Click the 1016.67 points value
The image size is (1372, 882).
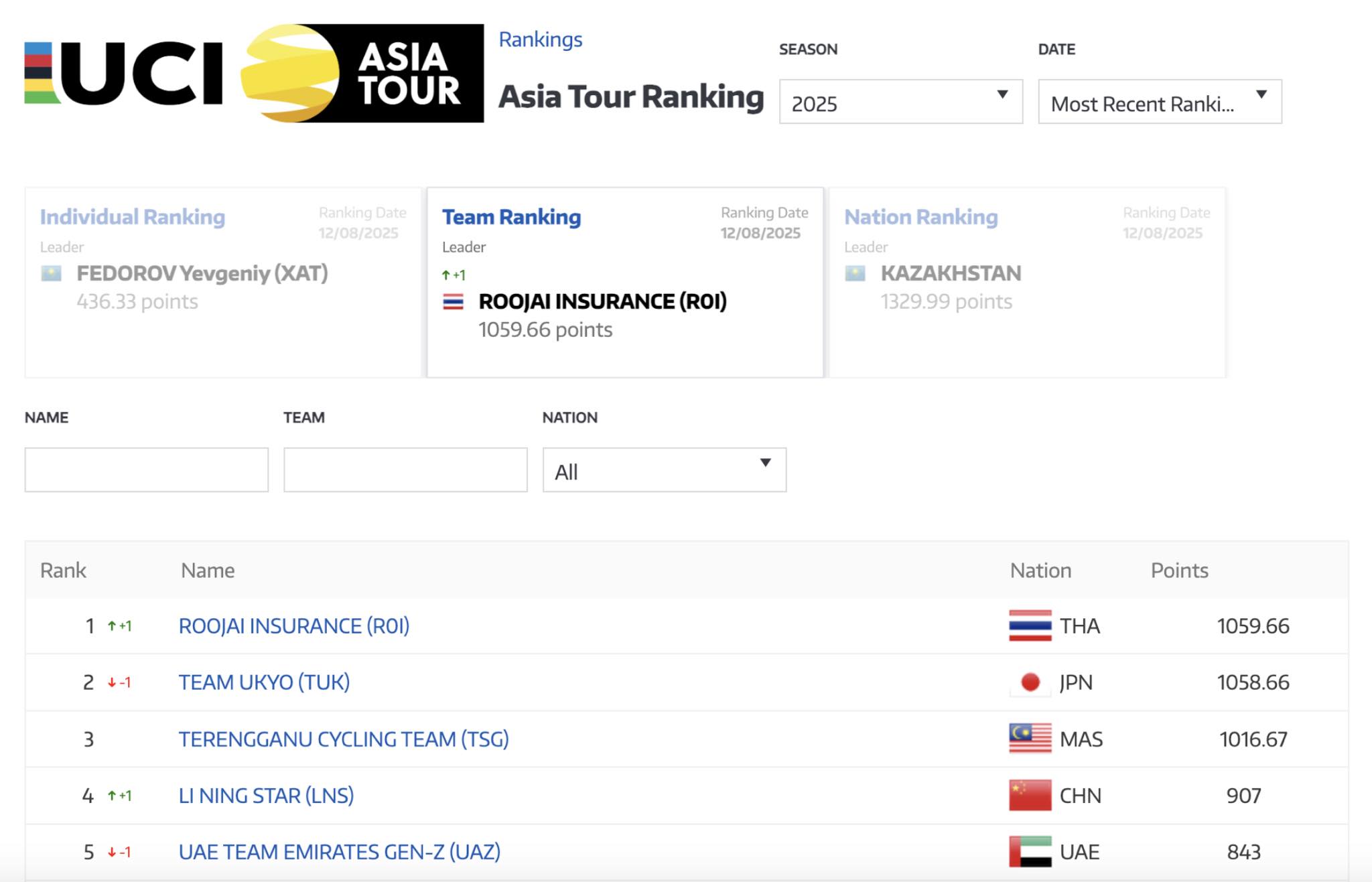pos(1253,739)
